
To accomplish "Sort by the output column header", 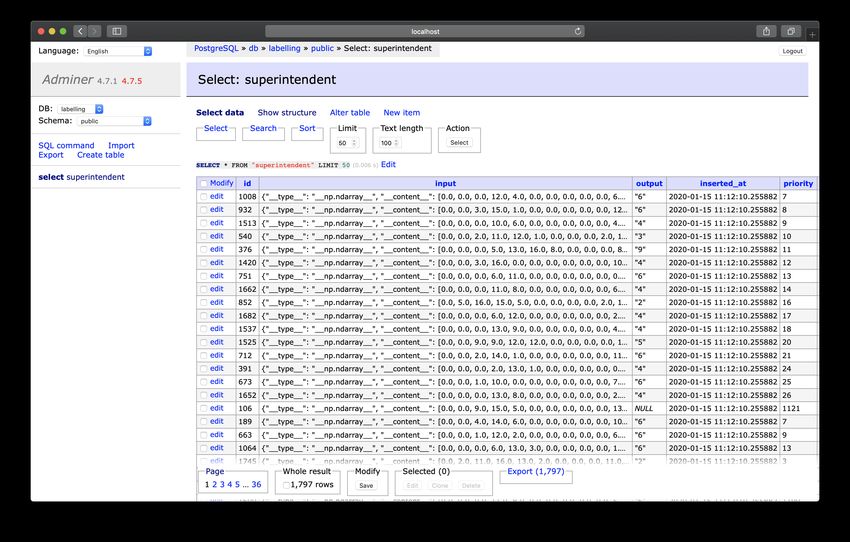I will 649,184.
